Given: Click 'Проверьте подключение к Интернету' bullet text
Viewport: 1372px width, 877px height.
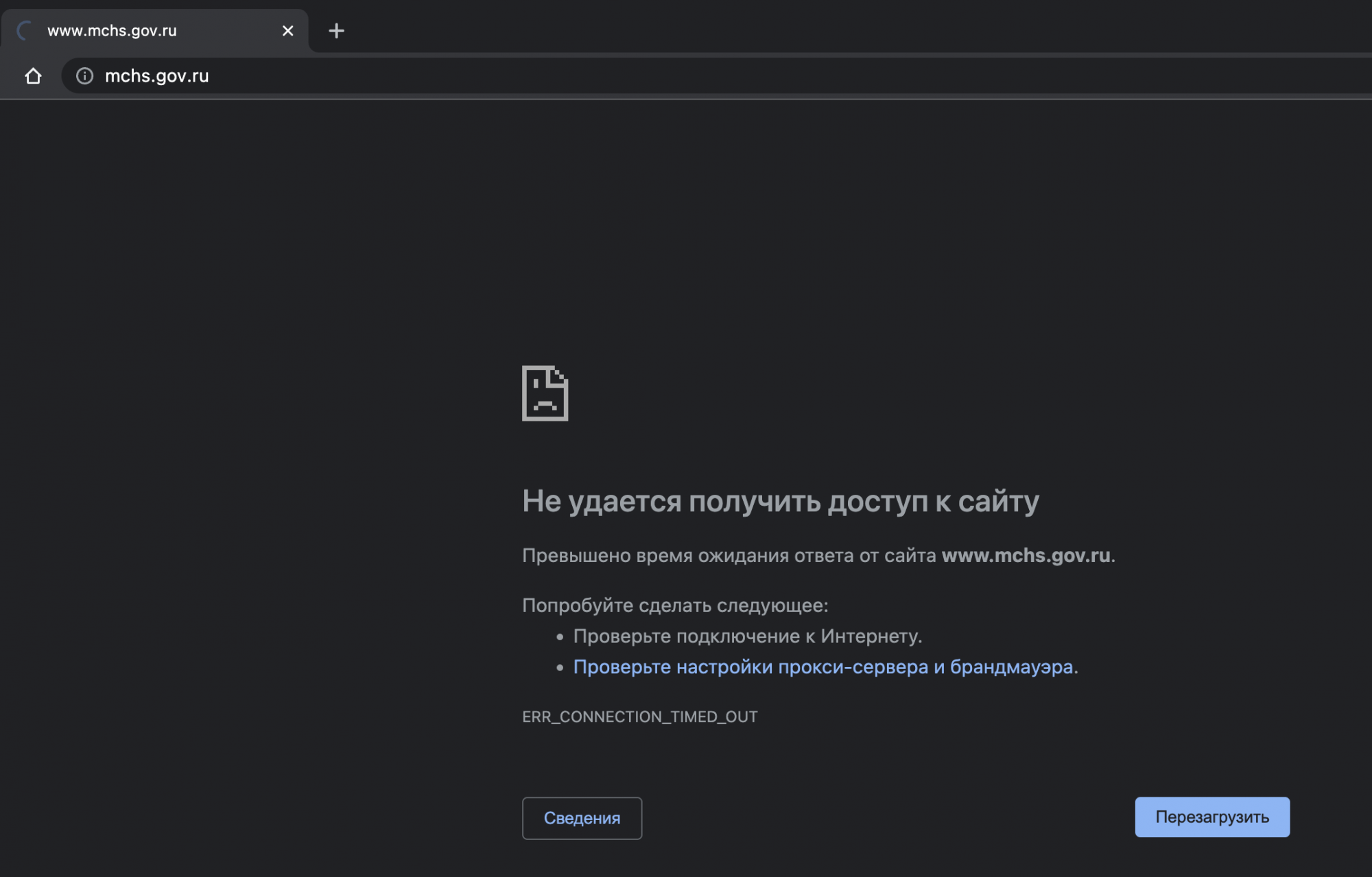Looking at the screenshot, I should point(747,636).
